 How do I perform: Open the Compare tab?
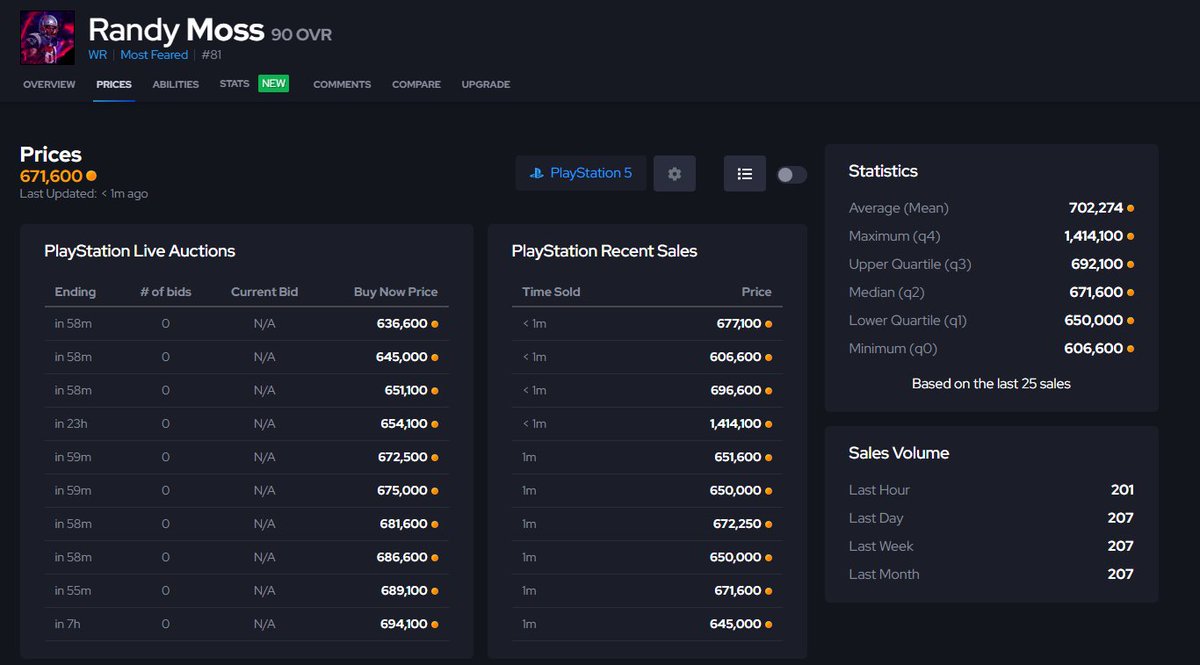[x=416, y=85]
